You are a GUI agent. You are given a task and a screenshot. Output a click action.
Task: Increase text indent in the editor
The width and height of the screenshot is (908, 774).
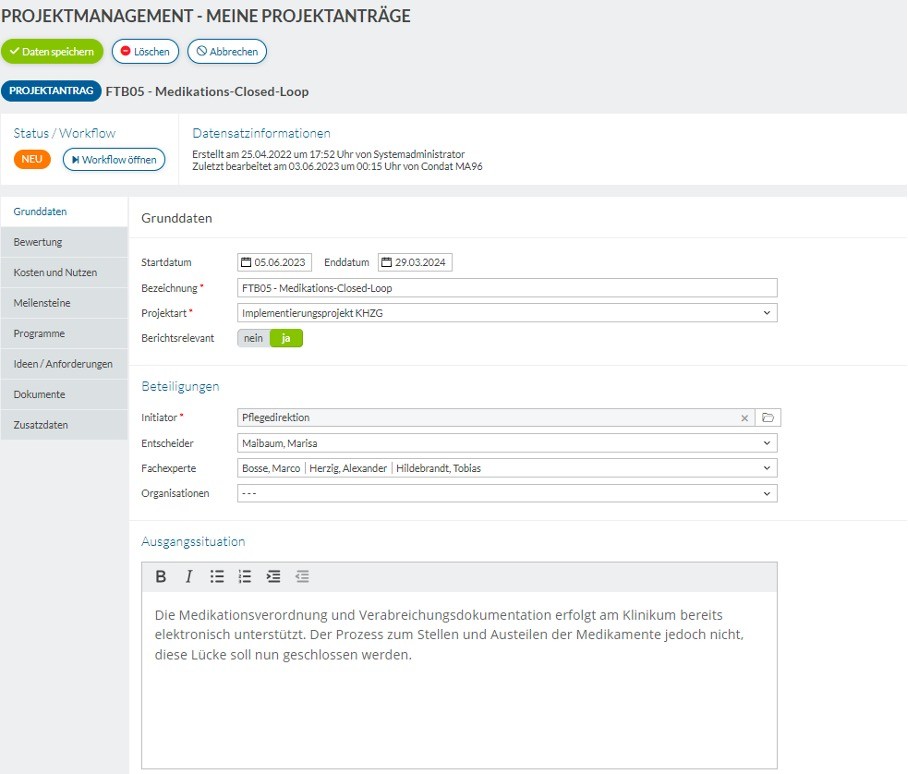coord(273,577)
